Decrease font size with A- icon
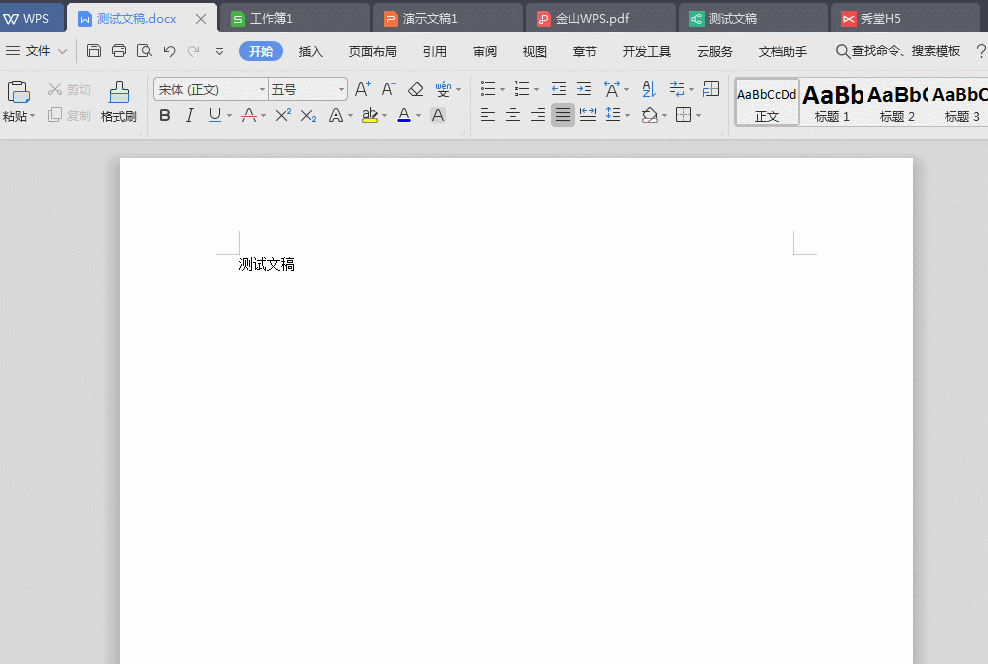 point(388,89)
